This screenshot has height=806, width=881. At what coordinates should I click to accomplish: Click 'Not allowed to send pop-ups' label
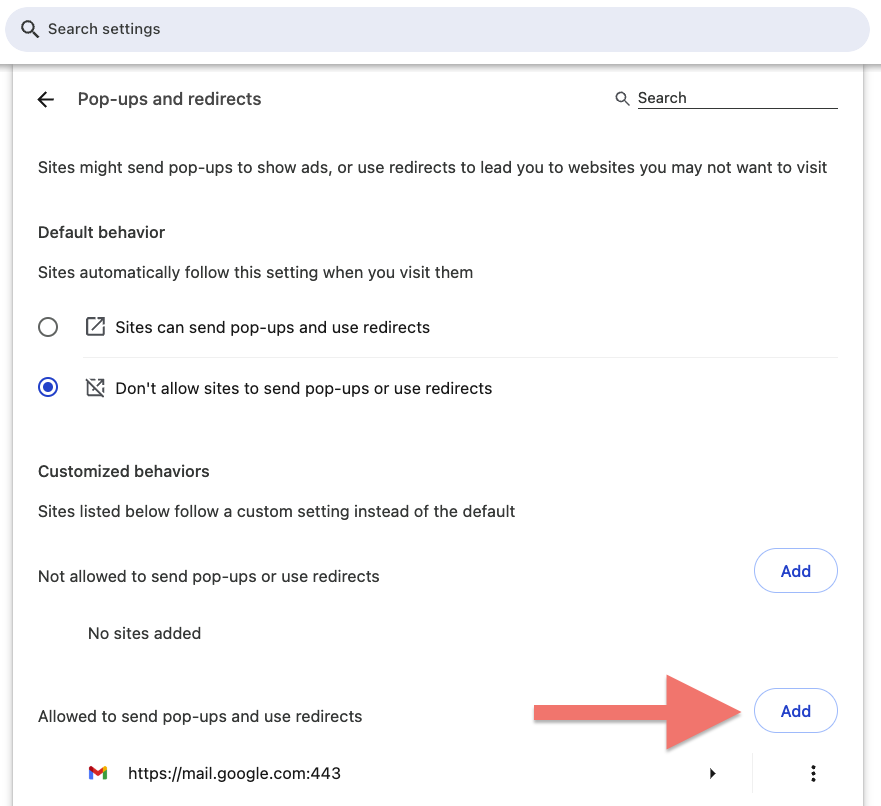pos(208,577)
